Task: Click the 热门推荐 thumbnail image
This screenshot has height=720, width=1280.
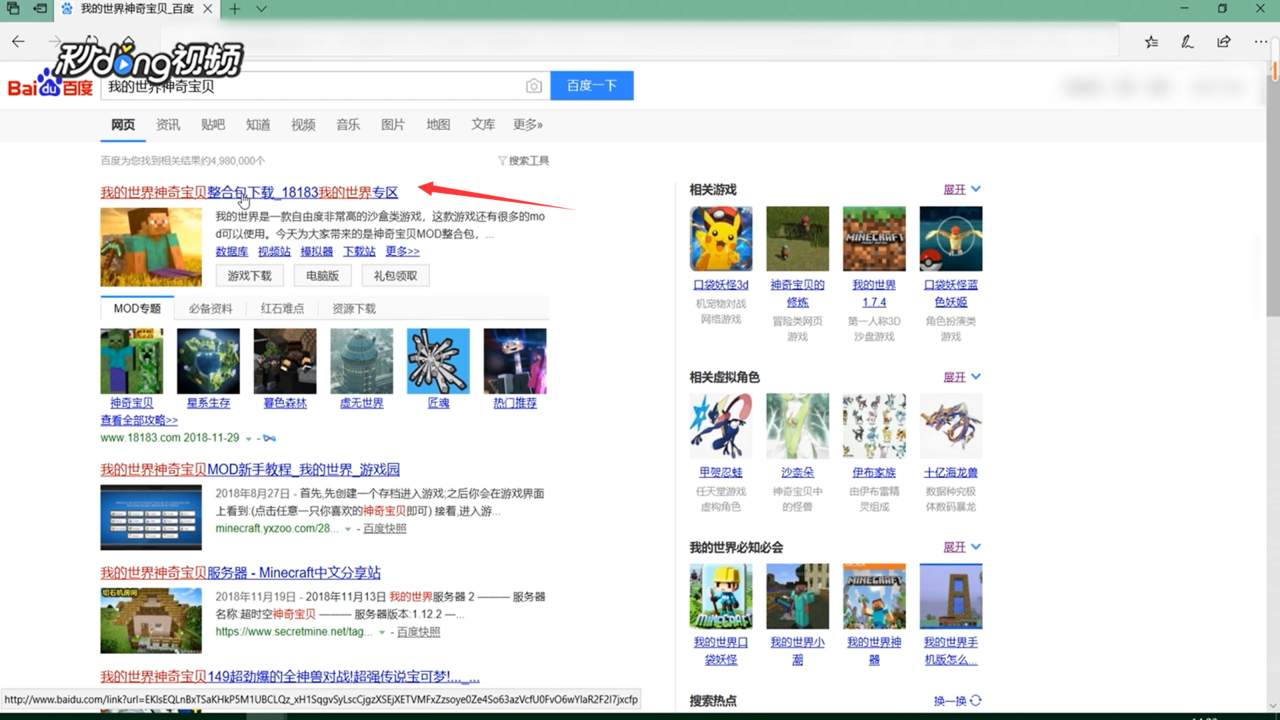Action: click(515, 361)
